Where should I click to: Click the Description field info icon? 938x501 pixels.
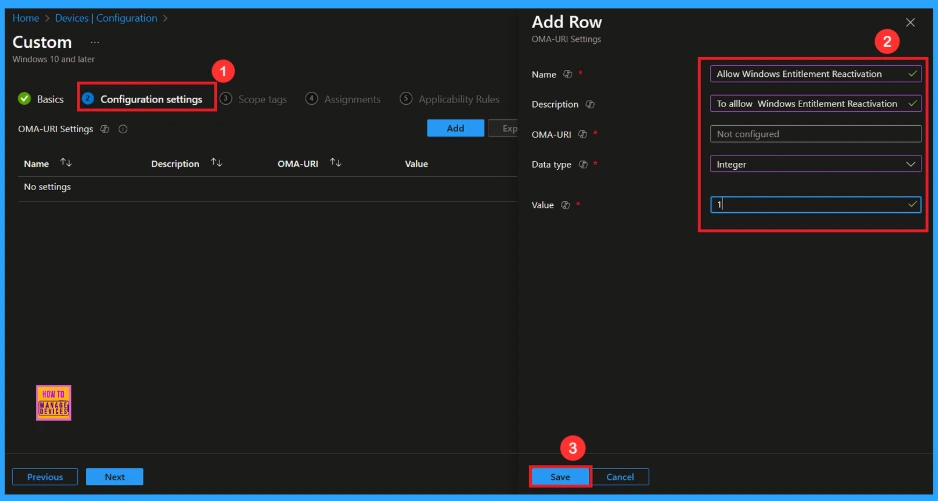tap(590, 104)
